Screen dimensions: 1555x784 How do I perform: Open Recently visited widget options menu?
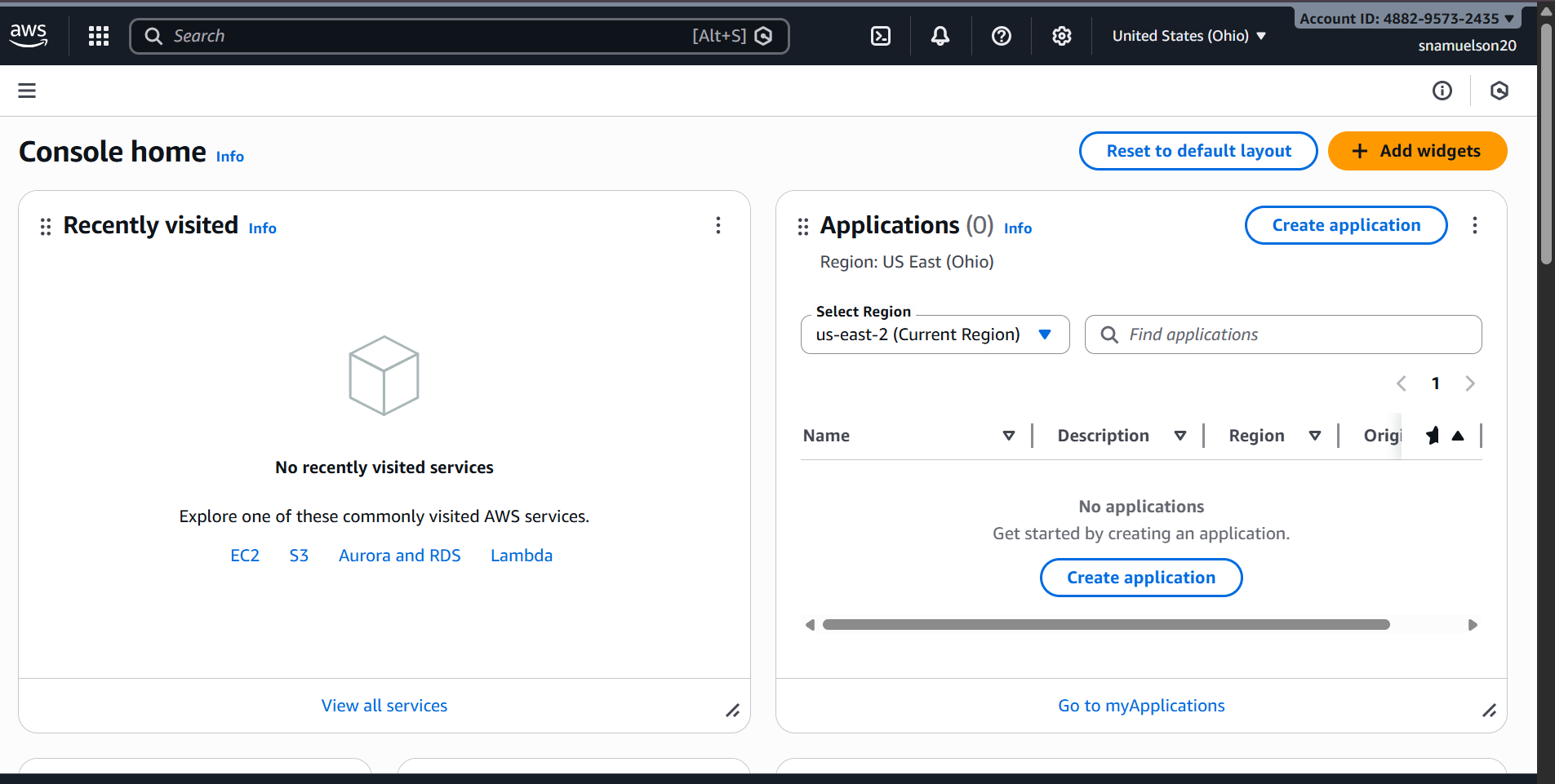coord(718,225)
